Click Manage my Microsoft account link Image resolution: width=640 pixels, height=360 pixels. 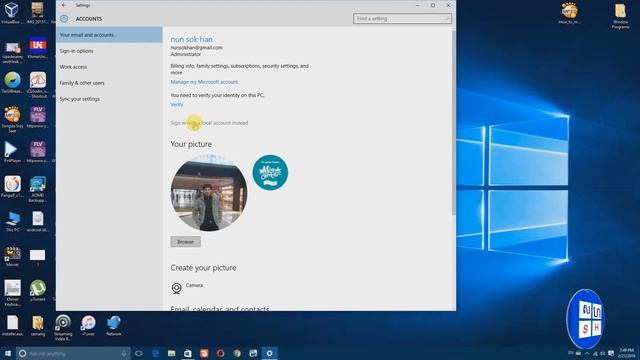coord(204,82)
